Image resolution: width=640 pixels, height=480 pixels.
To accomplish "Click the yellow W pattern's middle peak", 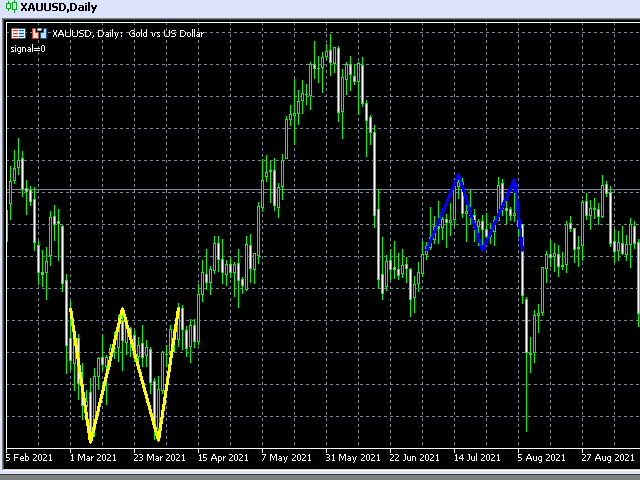I will pos(123,310).
